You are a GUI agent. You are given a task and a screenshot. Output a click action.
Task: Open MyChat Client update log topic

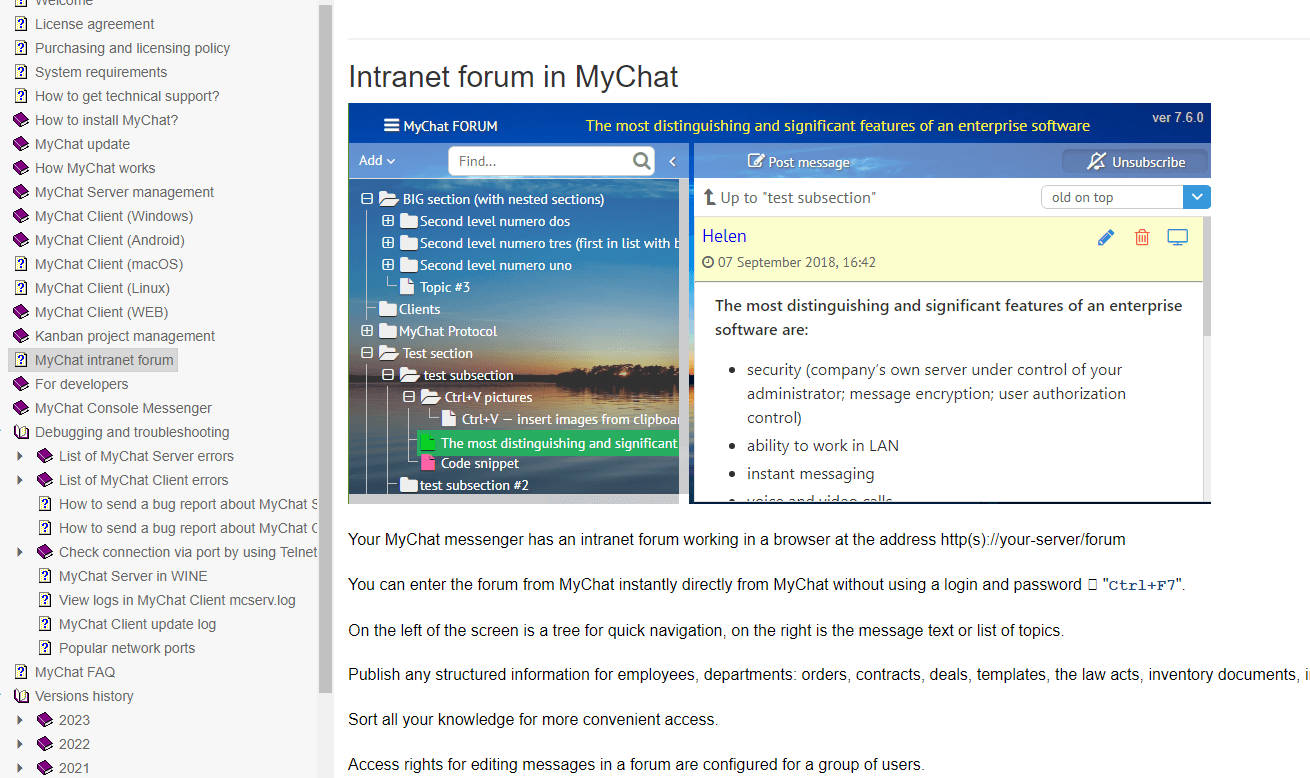(x=137, y=624)
